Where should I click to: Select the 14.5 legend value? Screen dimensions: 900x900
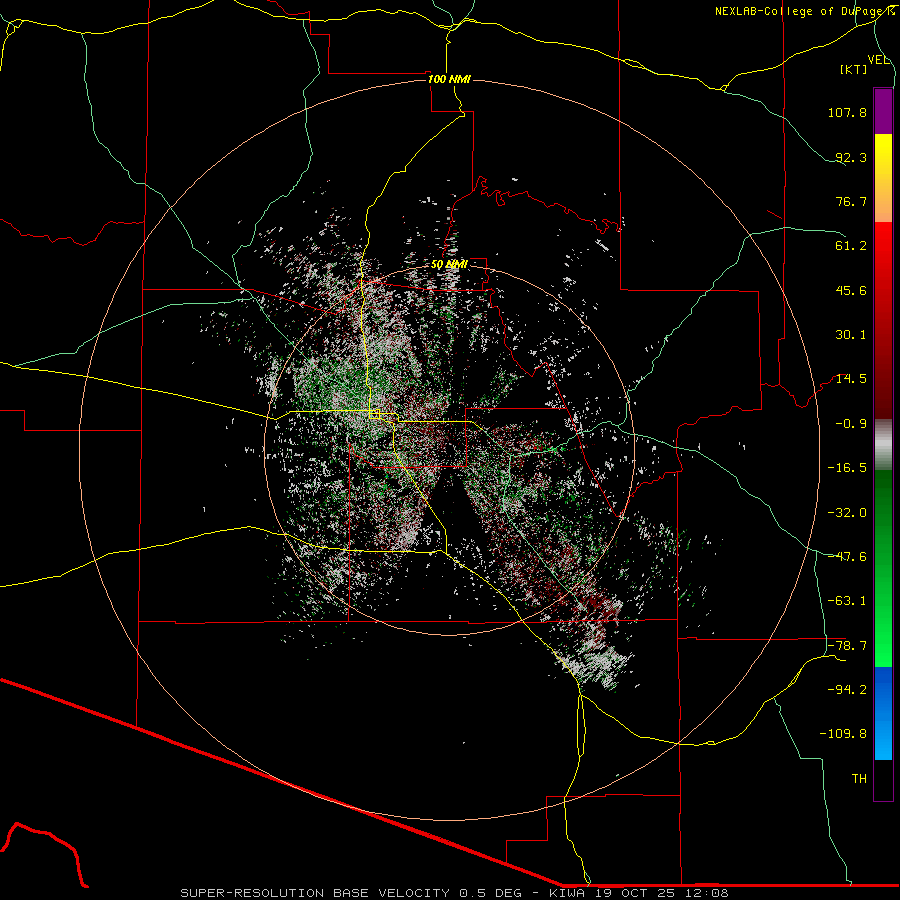pos(851,379)
